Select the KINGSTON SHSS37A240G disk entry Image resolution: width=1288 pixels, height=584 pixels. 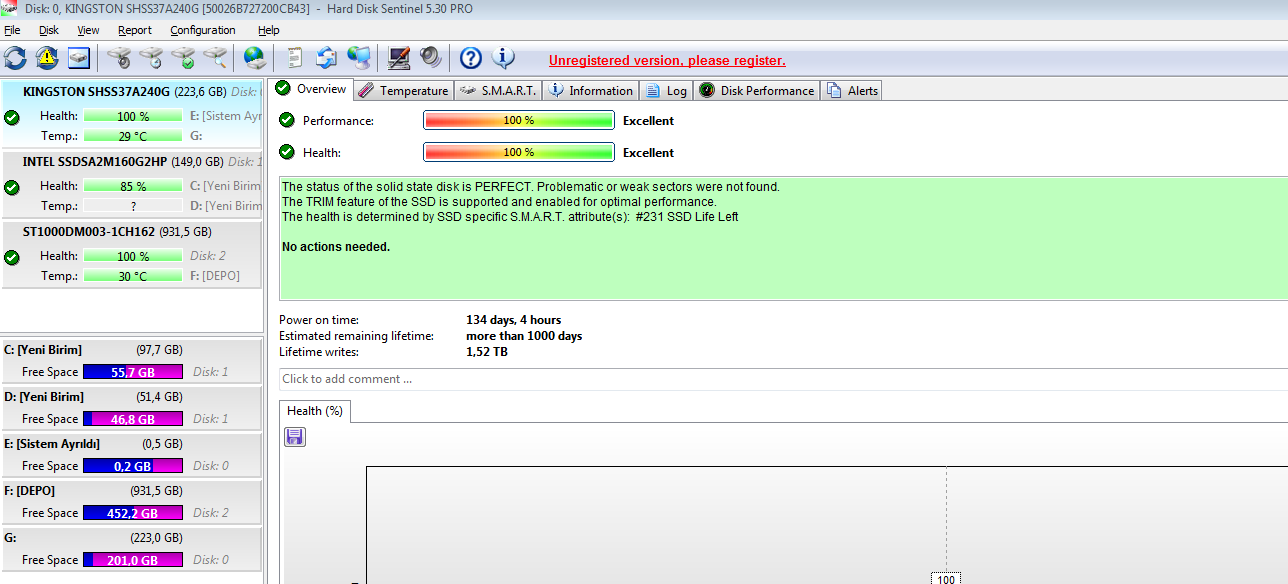(x=131, y=114)
